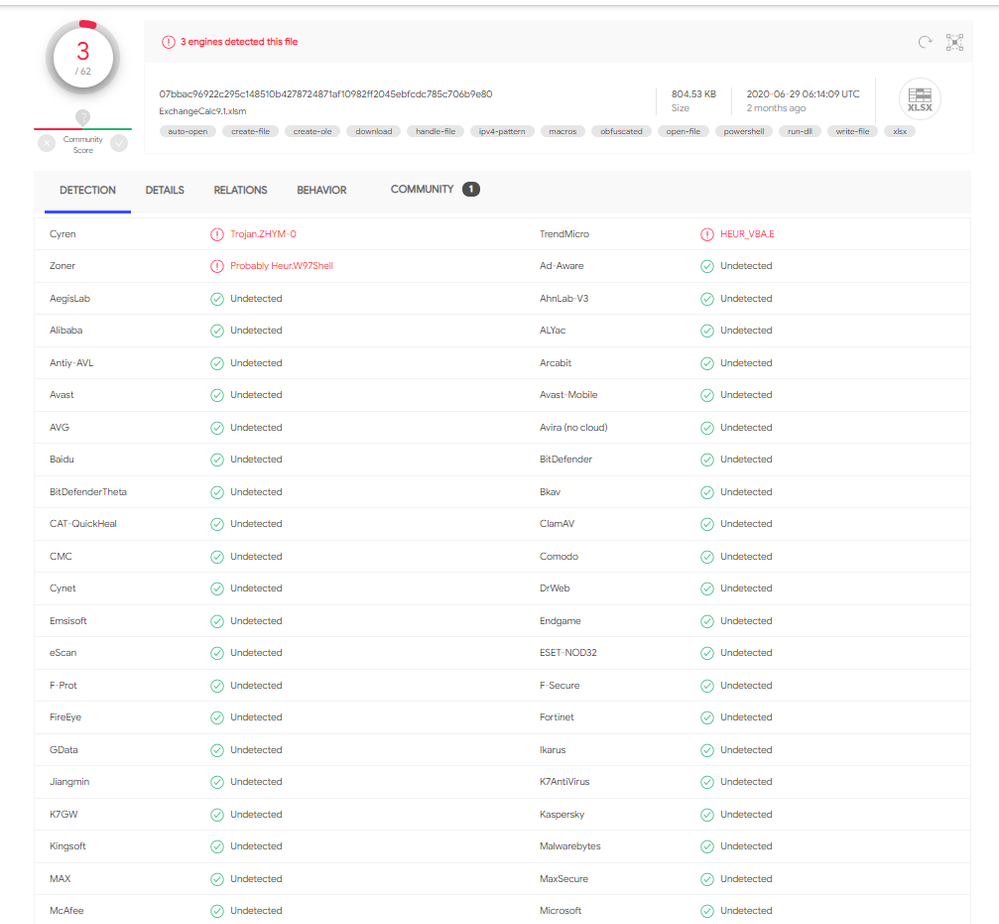The width and height of the screenshot is (999, 924).
Task: Click the HEUR_VBA.E detection name
Action: click(x=747, y=235)
